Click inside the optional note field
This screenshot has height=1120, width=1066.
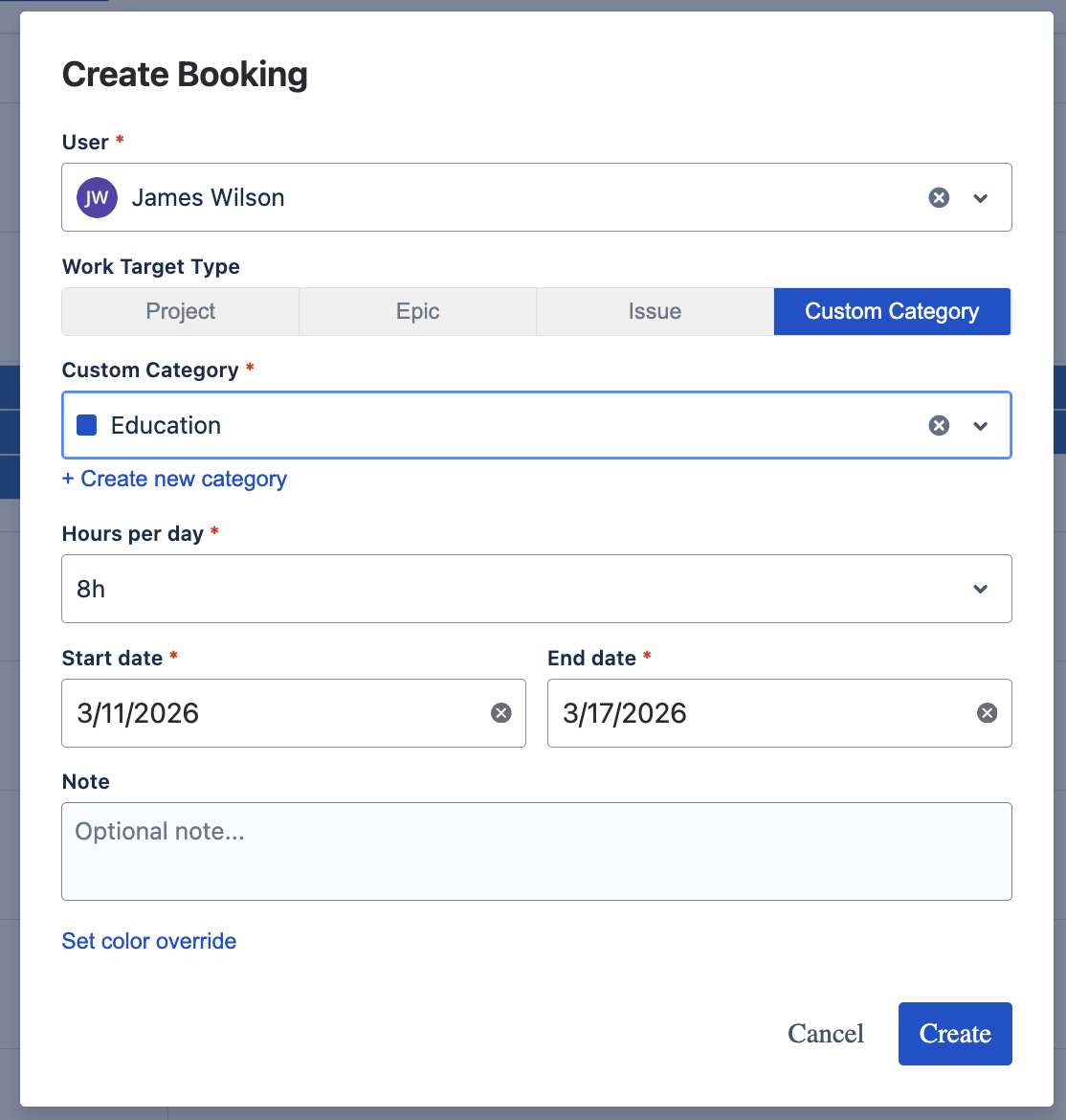536,850
